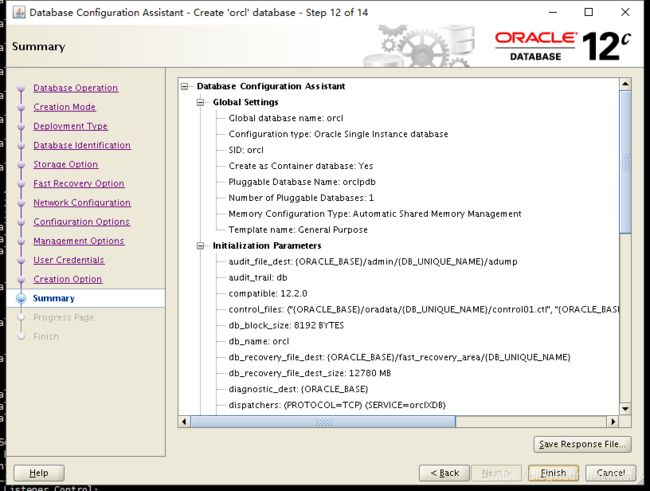Open the Storage Option step
This screenshot has height=491, width=650.
point(65,164)
